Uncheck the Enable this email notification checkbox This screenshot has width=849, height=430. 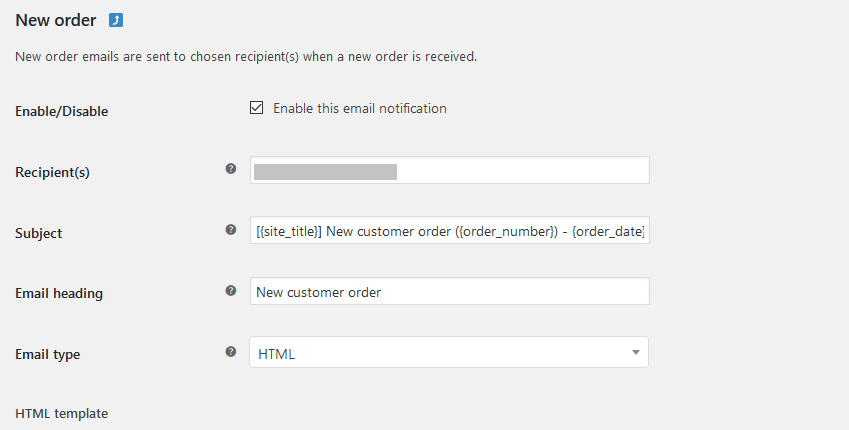point(257,108)
